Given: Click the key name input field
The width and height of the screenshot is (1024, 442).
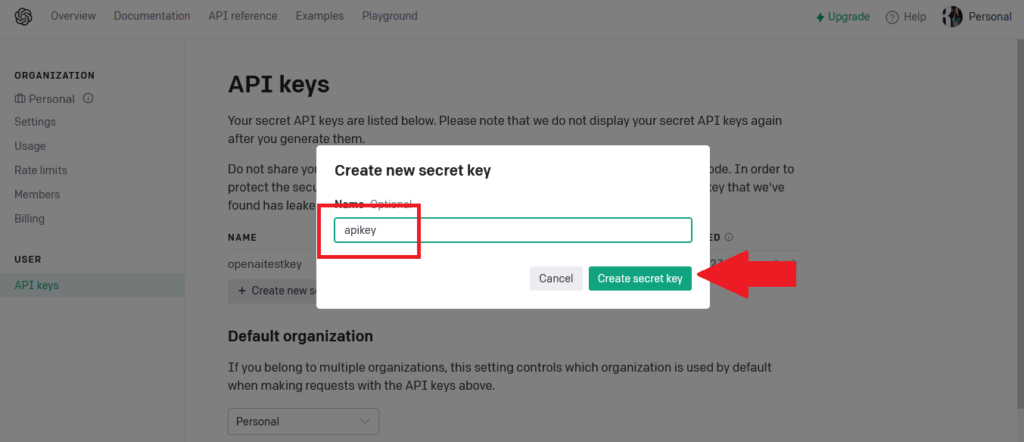Looking at the screenshot, I should pos(512,230).
